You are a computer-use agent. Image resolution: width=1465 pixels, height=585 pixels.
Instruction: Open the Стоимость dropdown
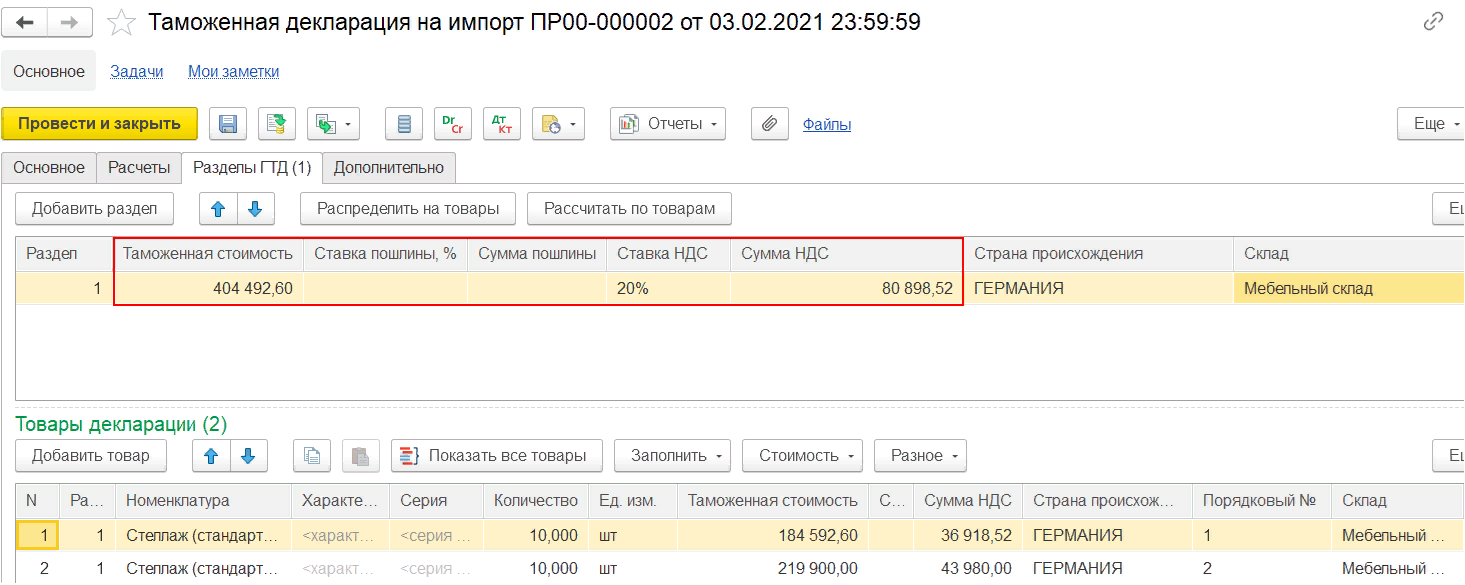point(802,456)
